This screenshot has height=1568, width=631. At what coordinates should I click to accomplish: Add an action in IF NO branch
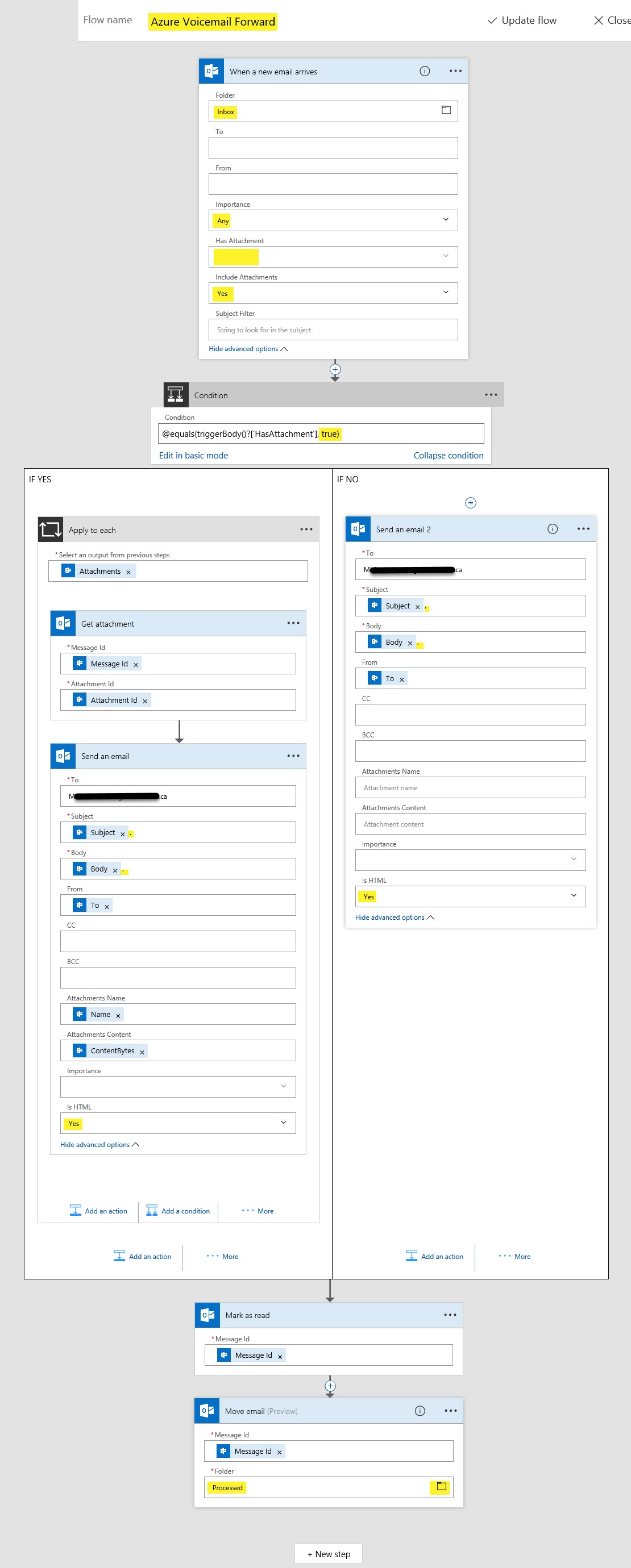435,1256
